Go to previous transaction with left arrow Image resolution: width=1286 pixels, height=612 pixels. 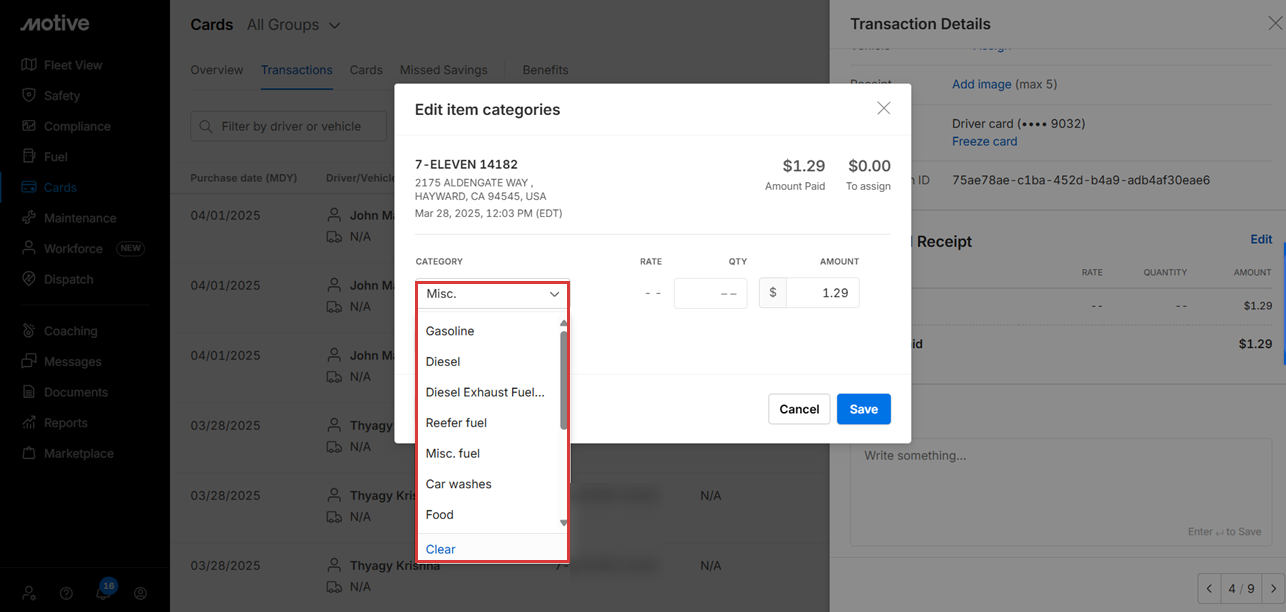(1209, 588)
